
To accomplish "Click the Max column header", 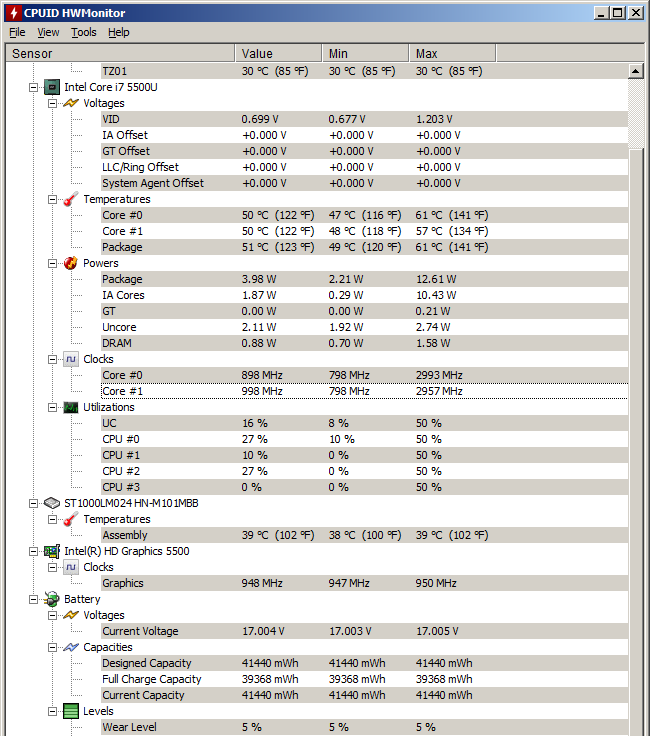I will pyautogui.click(x=452, y=54).
